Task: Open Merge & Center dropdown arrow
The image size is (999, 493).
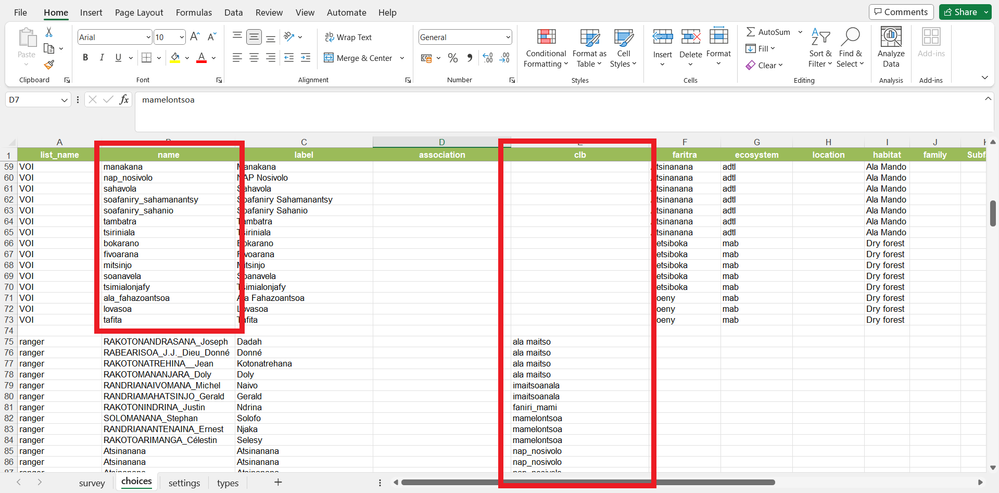Action: coord(402,58)
